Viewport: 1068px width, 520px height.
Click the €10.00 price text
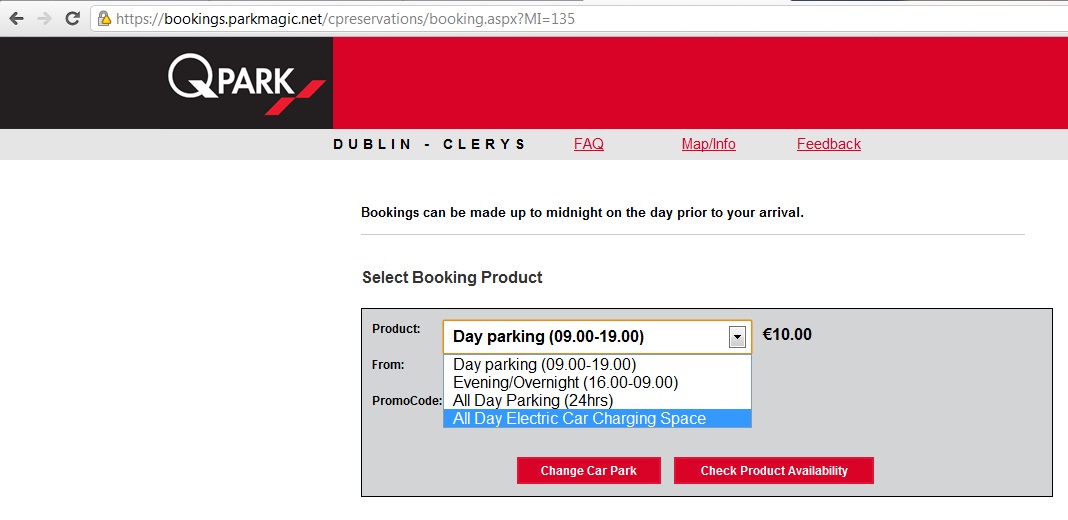coord(787,335)
